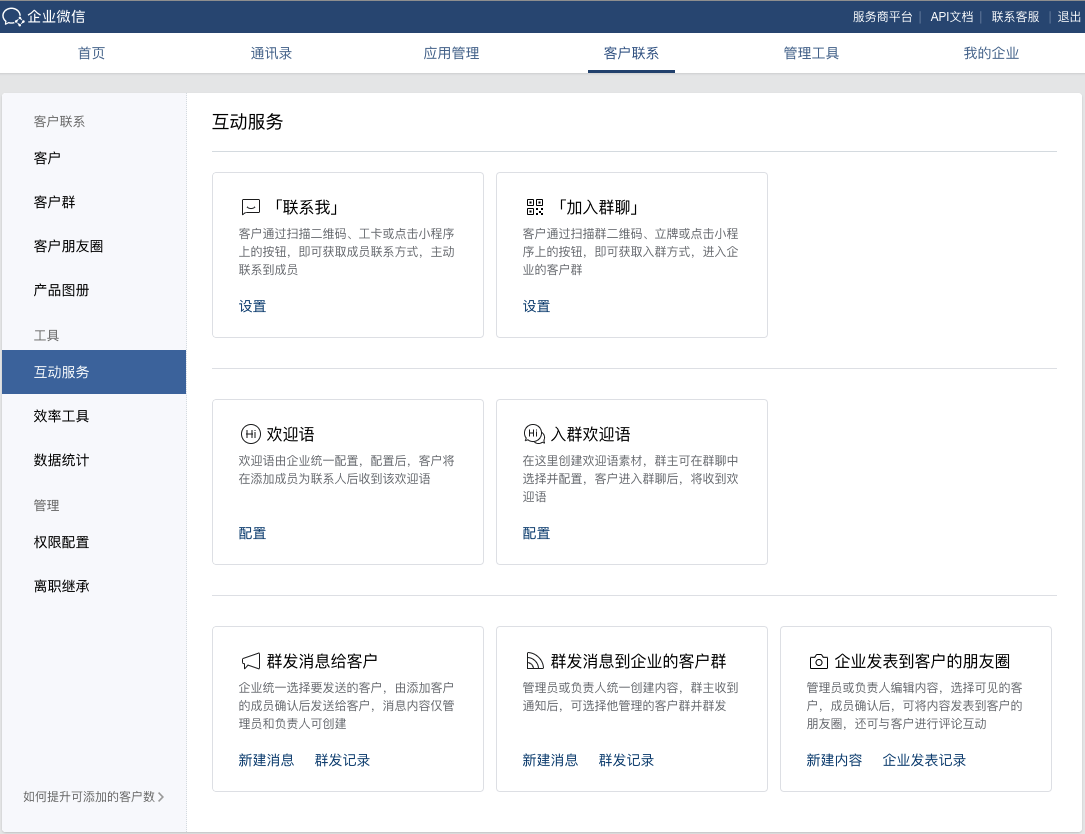Screen dimensions: 1085x834
Task: Click 新建消息 under 群发消息给客户
Action: 266,760
